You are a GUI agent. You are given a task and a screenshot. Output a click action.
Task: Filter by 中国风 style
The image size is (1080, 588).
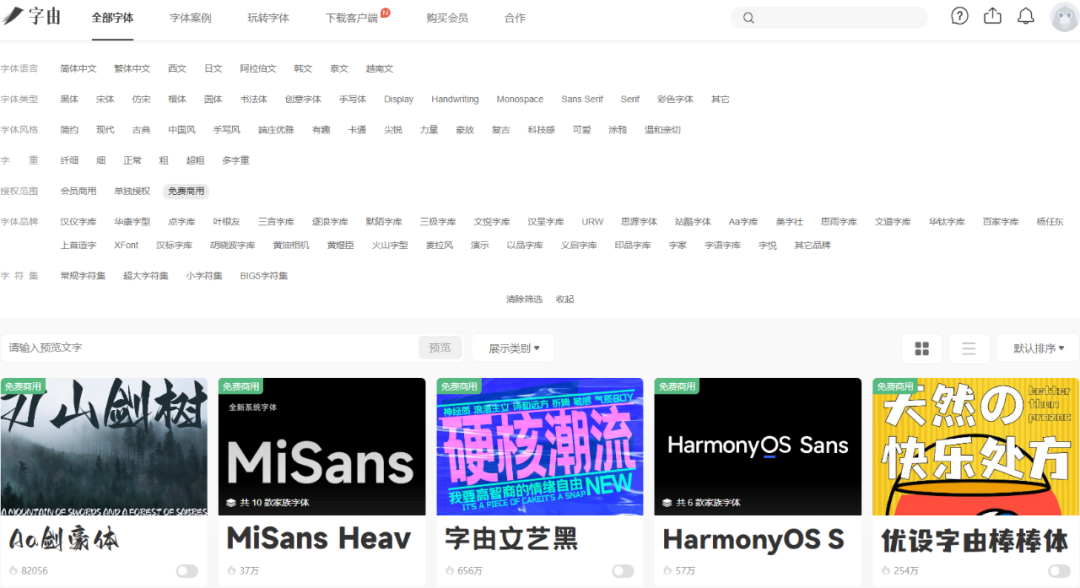tap(181, 129)
